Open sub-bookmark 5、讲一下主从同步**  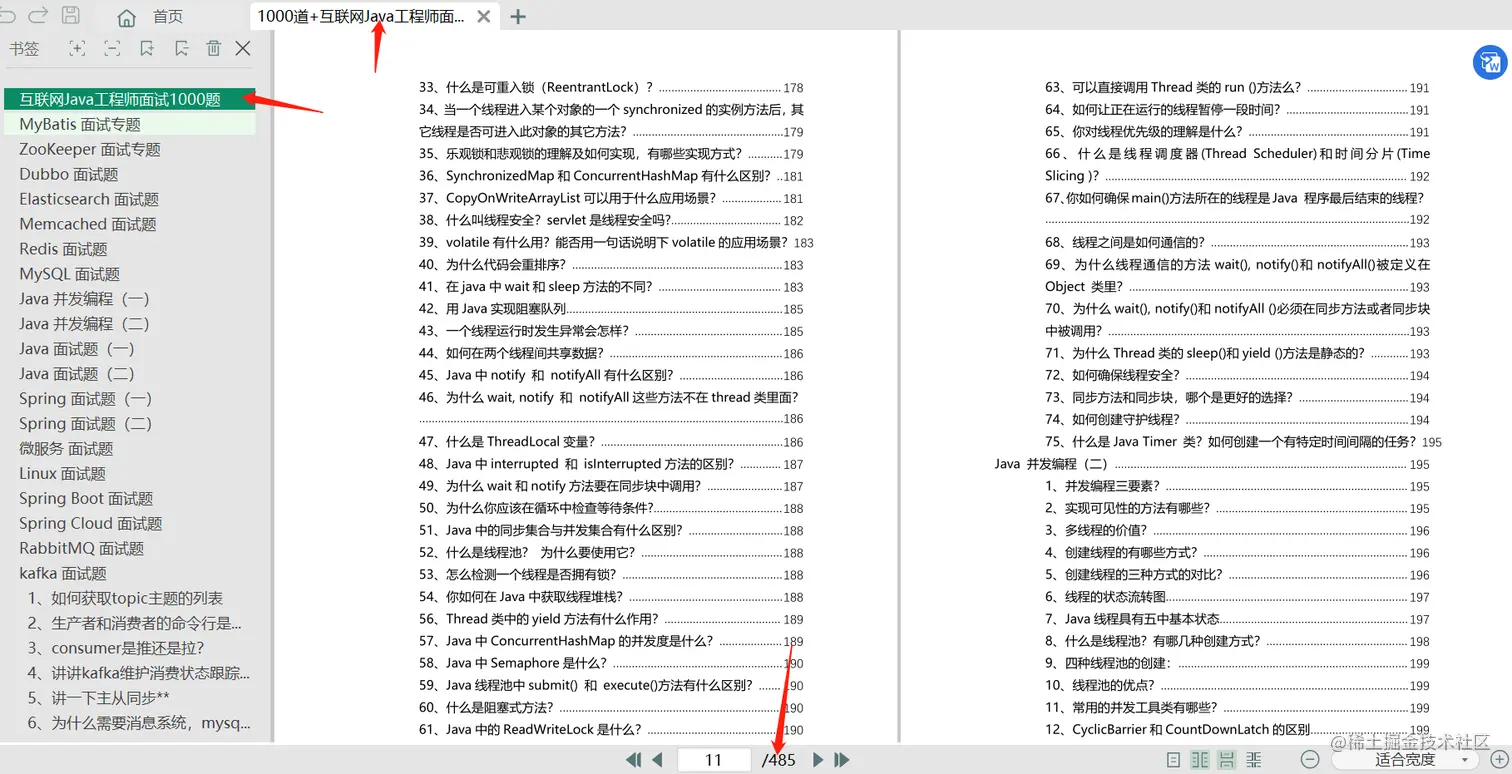tap(98, 699)
